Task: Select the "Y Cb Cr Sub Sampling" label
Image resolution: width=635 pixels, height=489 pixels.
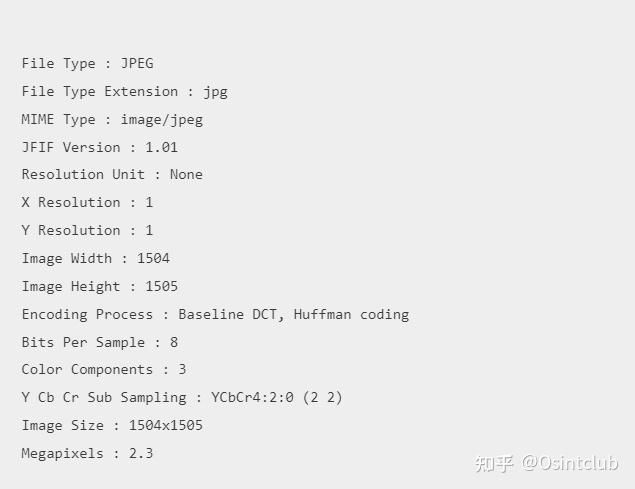Action: coord(104,397)
